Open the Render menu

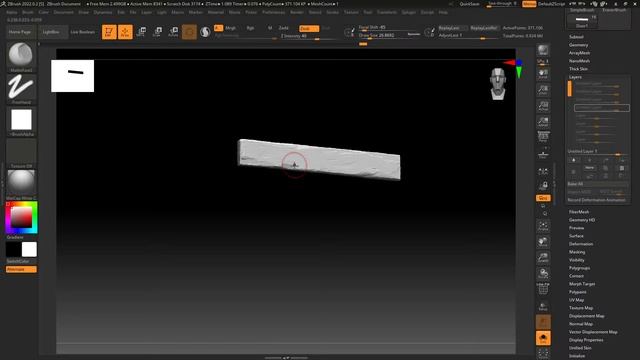pos(297,12)
